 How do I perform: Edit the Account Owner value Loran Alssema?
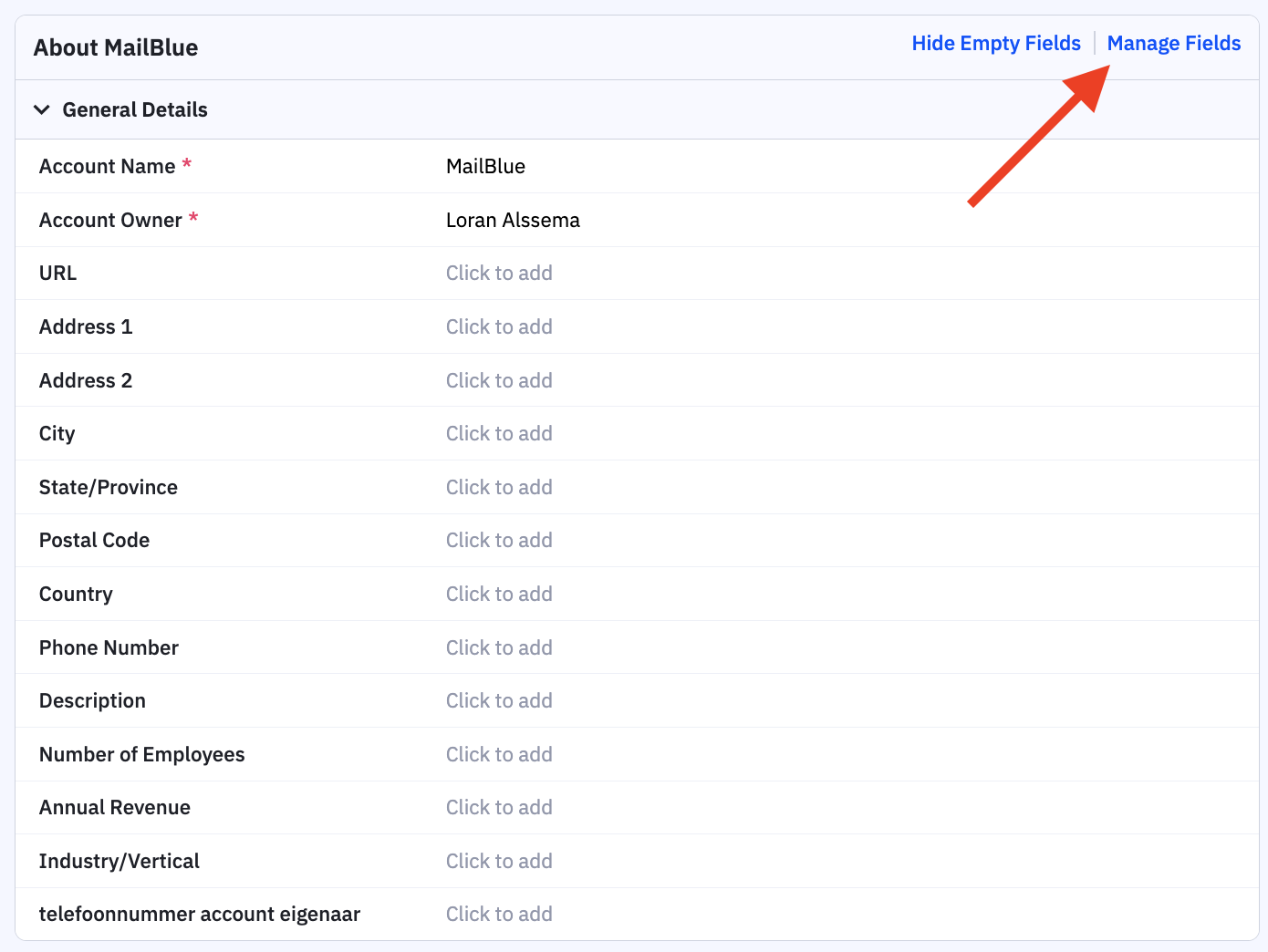[x=513, y=221]
